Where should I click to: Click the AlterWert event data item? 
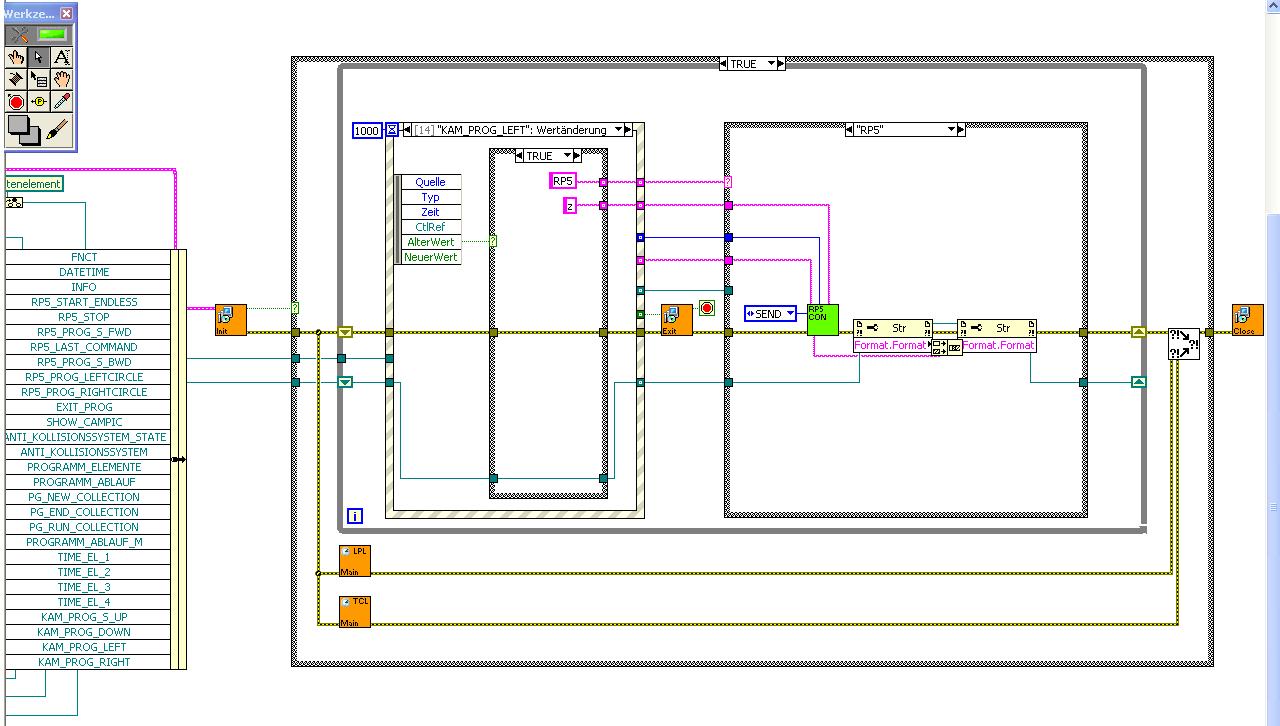[430, 242]
